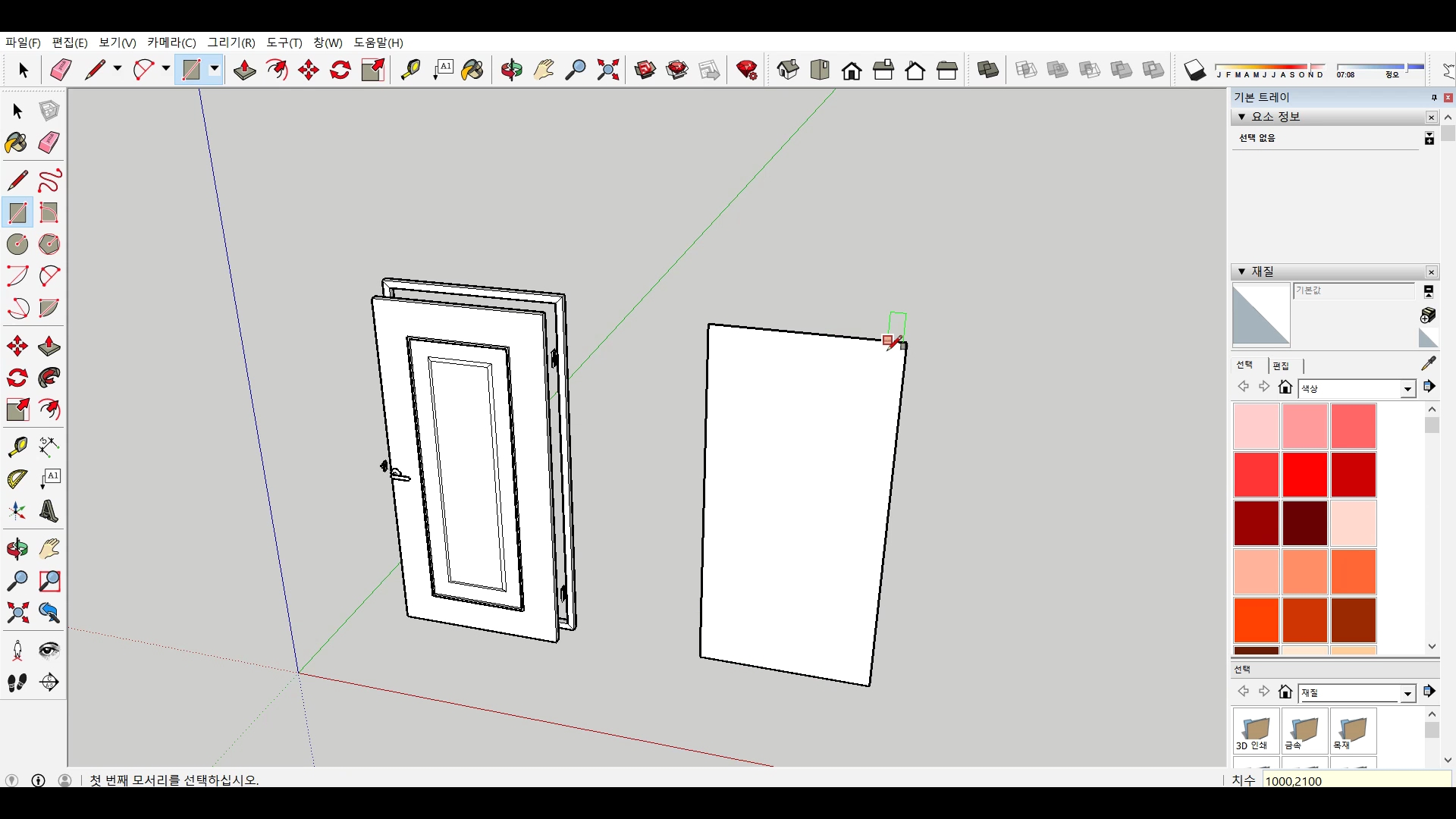This screenshot has height=819, width=1456.
Task: Select the Push/Pull tool in left toolbar
Action: pos(49,347)
